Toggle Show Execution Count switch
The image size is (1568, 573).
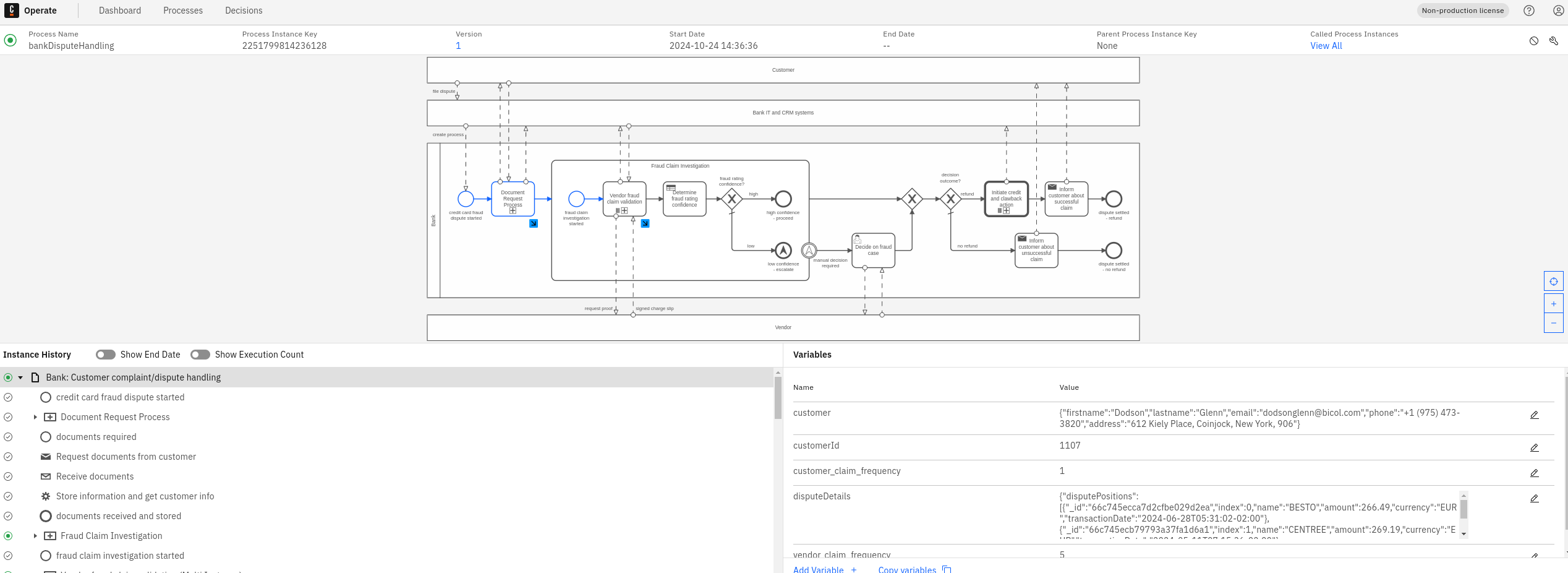(x=200, y=355)
